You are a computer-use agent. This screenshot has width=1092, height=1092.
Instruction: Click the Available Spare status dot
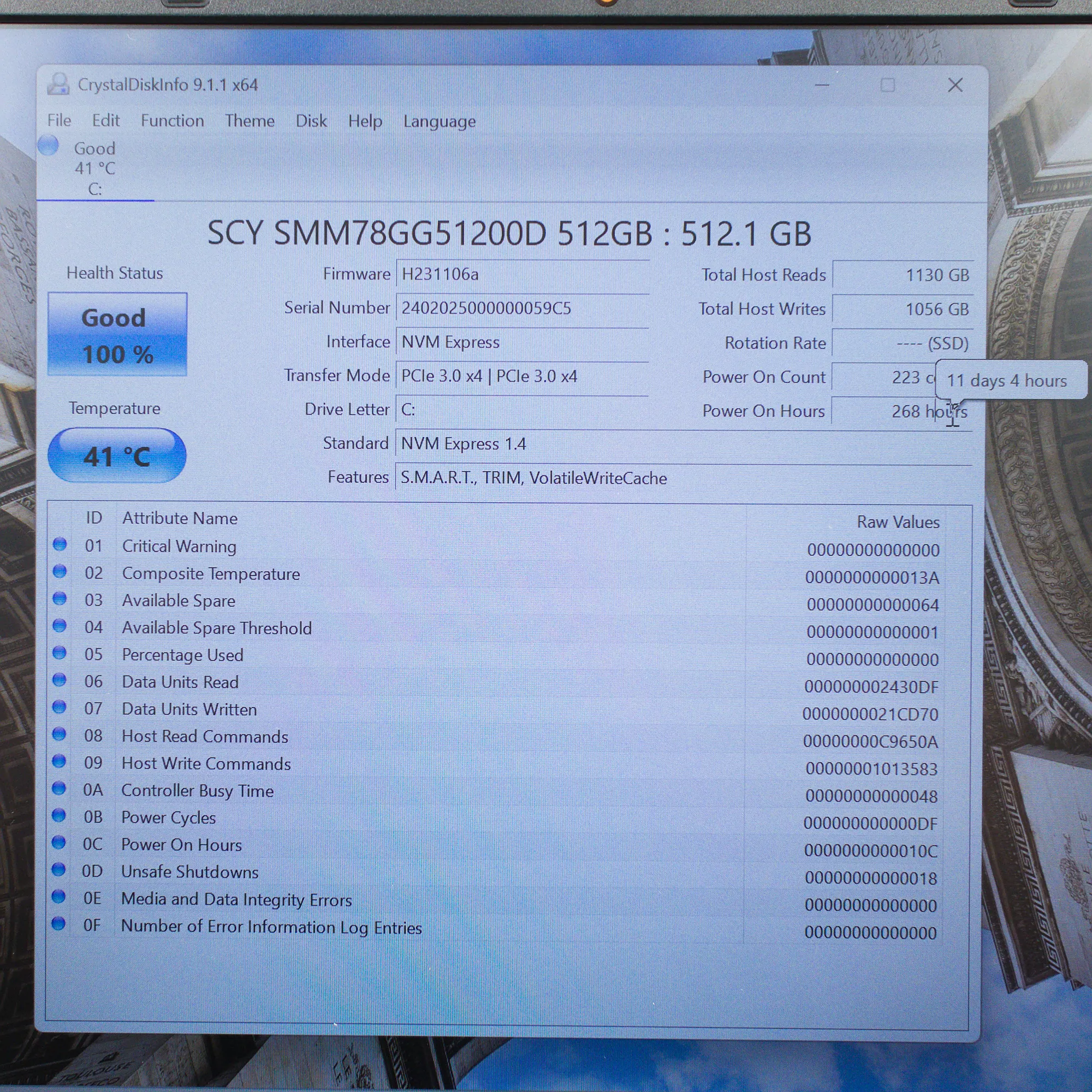tap(60, 598)
